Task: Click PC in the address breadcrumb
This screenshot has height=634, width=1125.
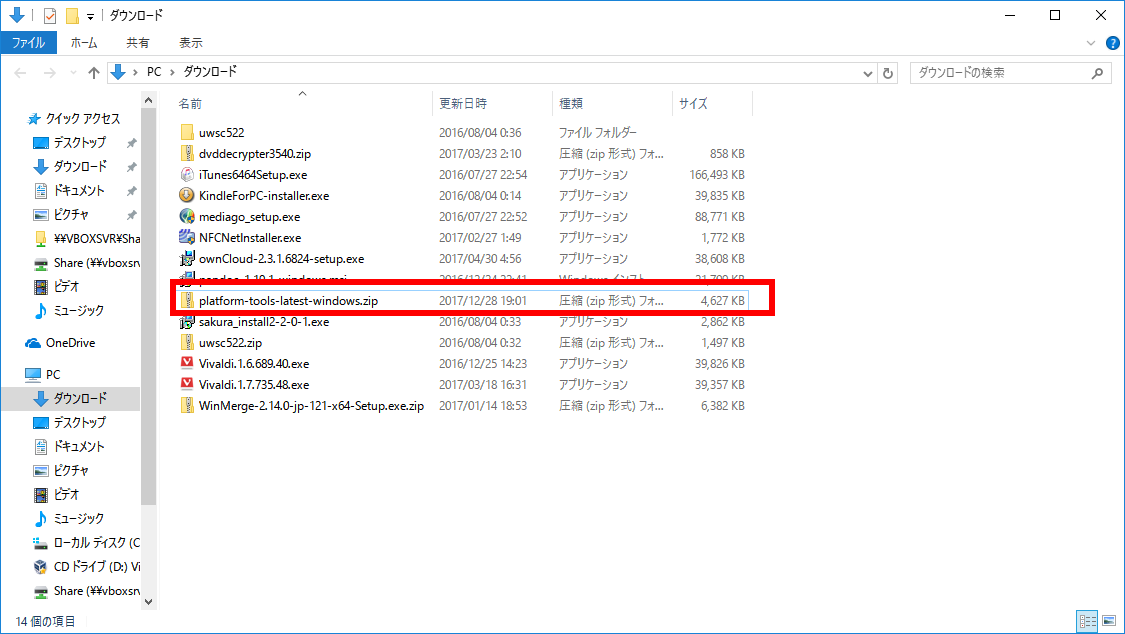Action: click(x=154, y=72)
